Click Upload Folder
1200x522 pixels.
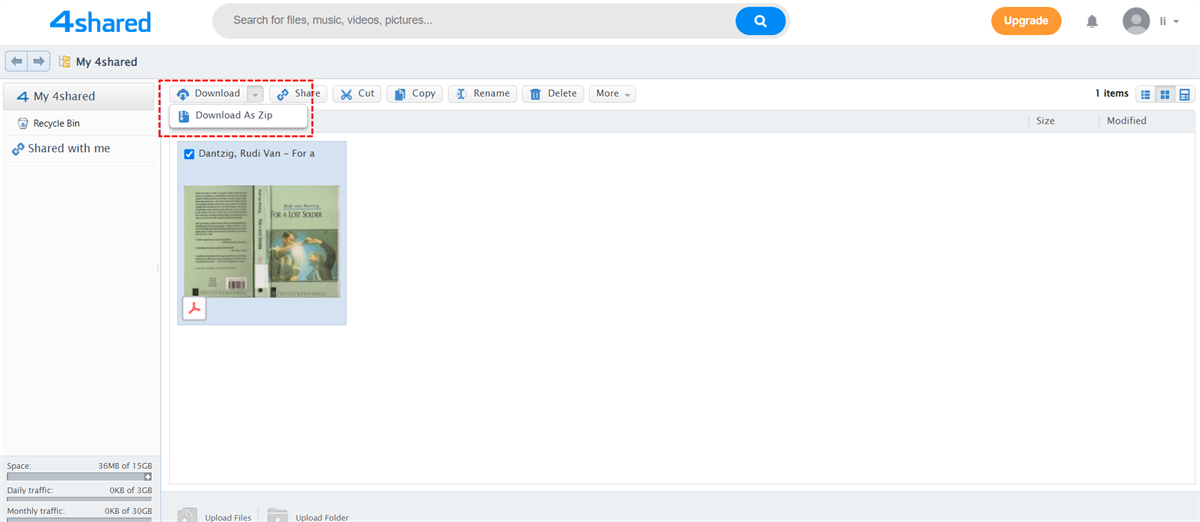click(308, 516)
